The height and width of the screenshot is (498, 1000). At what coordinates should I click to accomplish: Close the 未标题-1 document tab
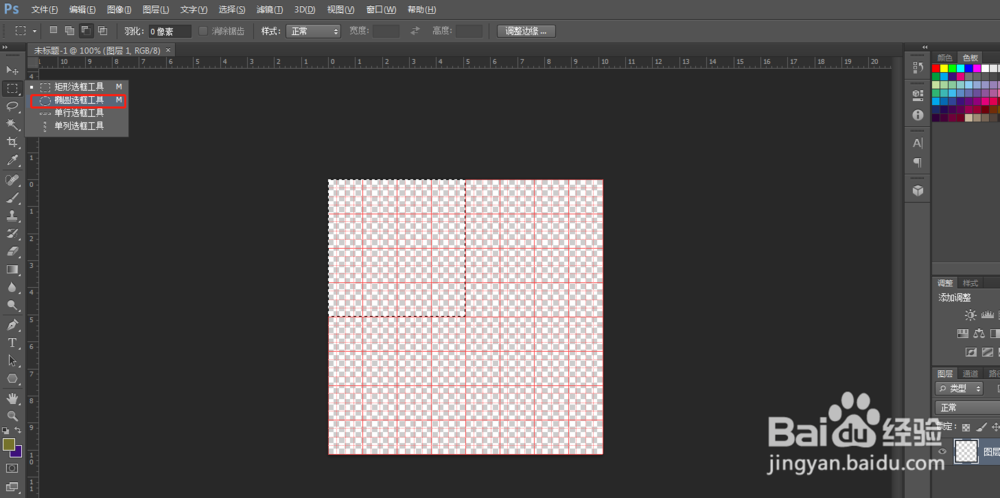[x=168, y=50]
